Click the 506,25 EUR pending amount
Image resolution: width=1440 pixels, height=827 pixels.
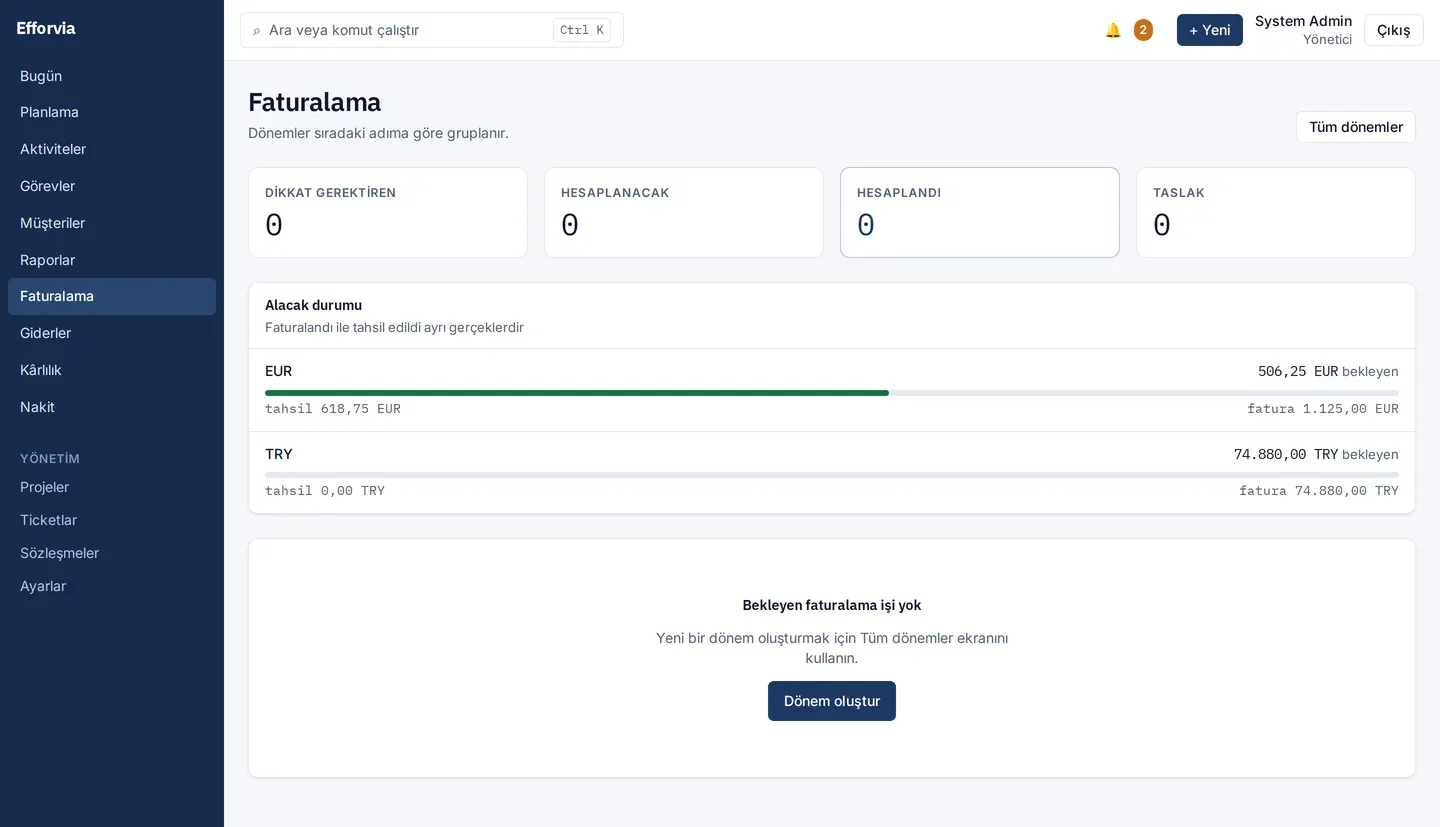point(1298,371)
